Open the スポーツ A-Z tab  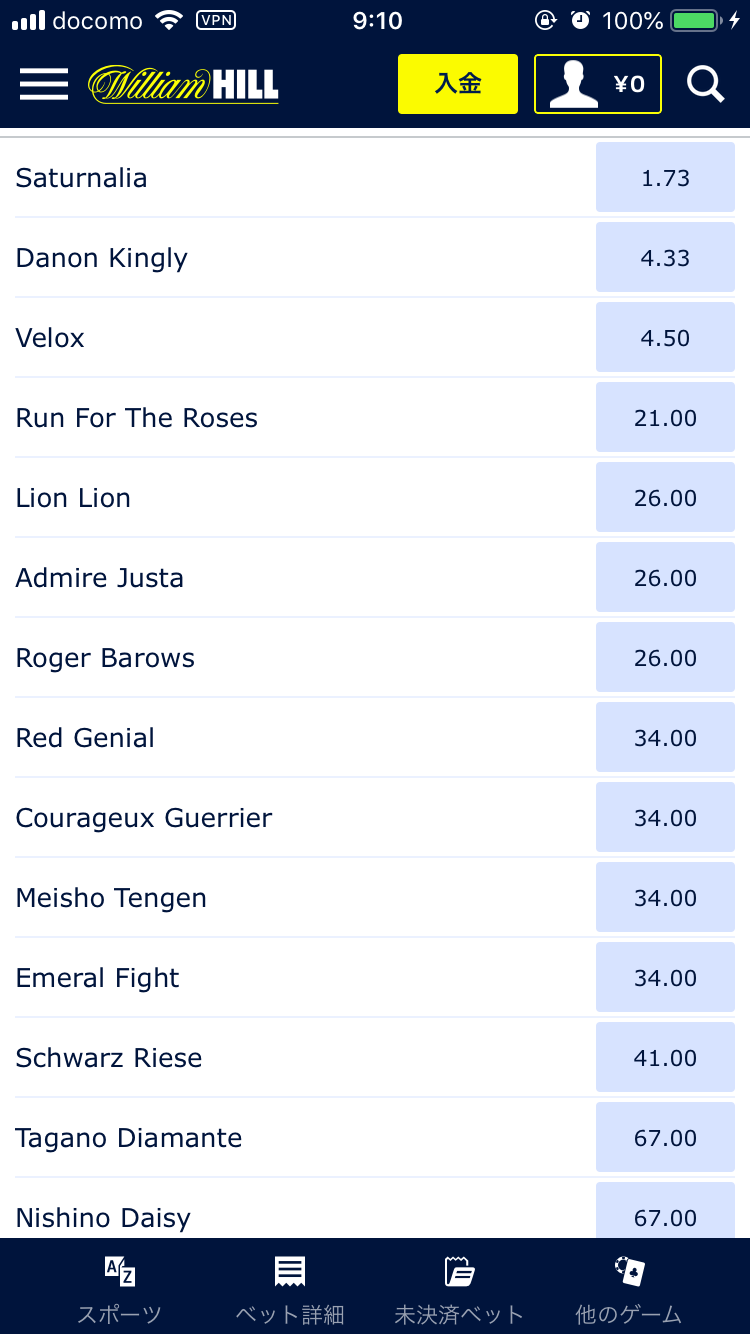(120, 1290)
